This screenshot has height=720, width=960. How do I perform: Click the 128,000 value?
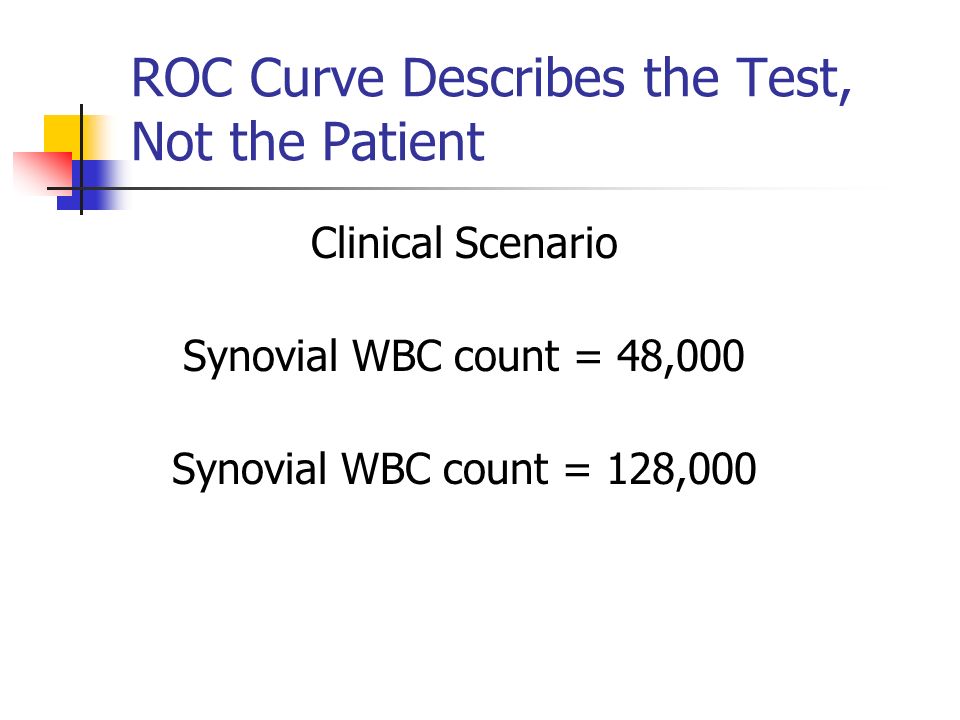coord(681,470)
